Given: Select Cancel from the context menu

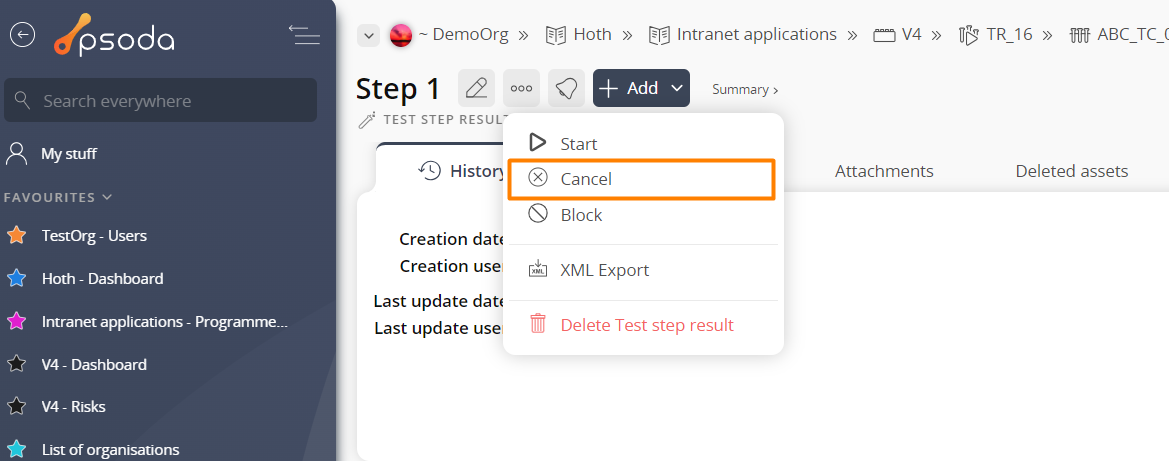Looking at the screenshot, I should [x=586, y=179].
